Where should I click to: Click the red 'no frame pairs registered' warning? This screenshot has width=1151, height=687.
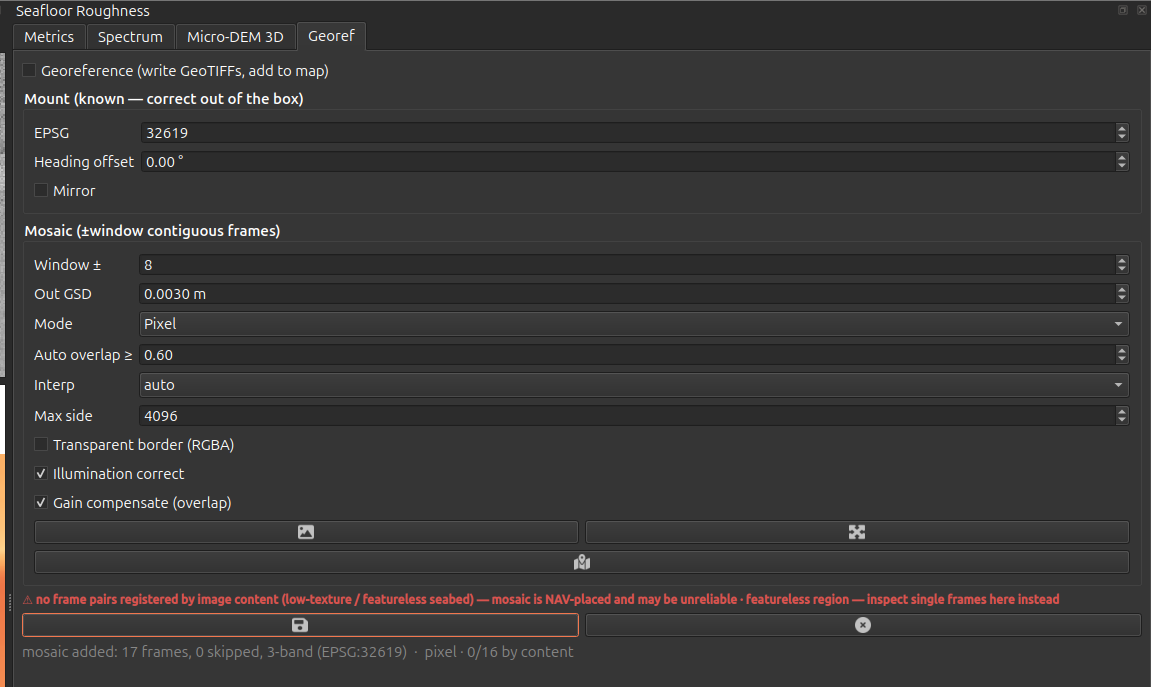(541, 600)
